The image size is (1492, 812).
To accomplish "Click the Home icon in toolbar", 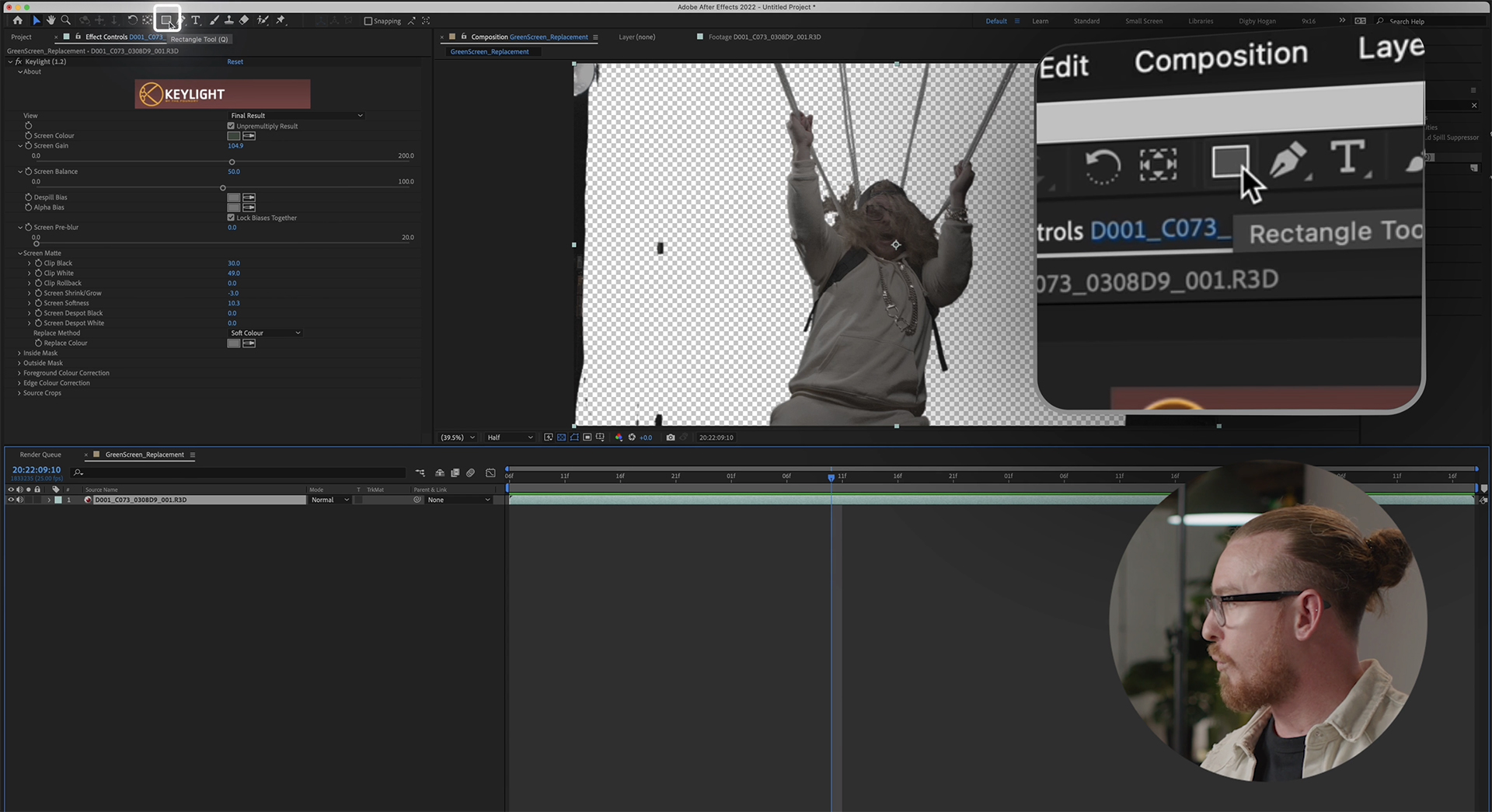I will (18, 20).
